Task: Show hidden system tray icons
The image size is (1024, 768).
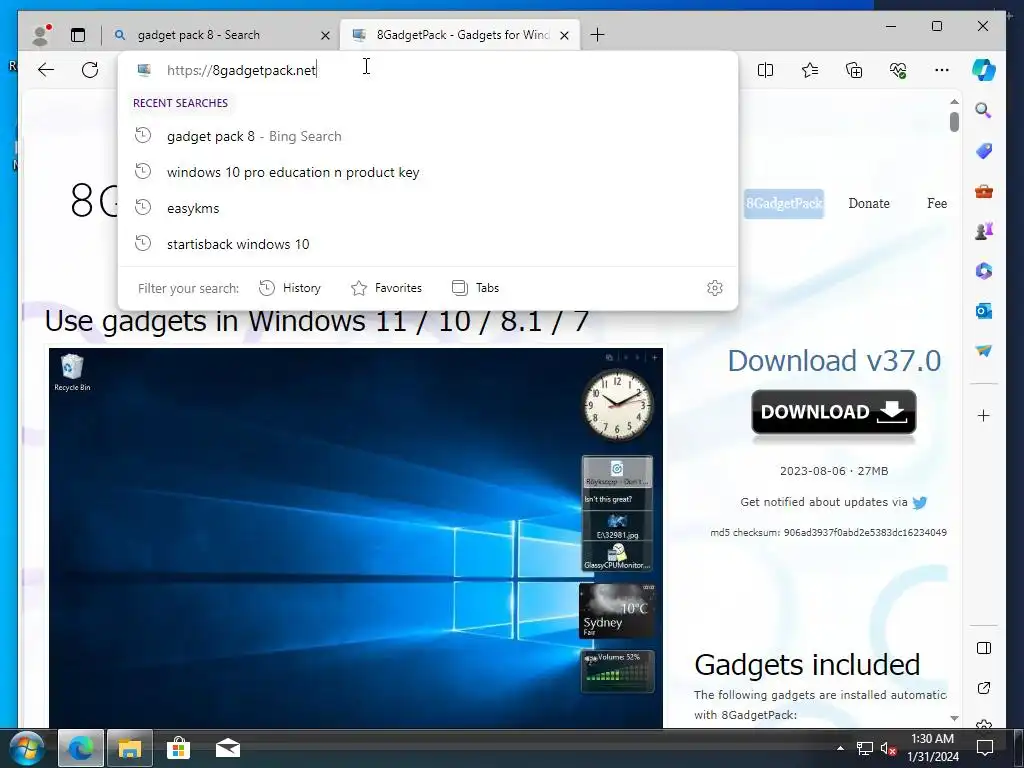Action: coord(840,748)
